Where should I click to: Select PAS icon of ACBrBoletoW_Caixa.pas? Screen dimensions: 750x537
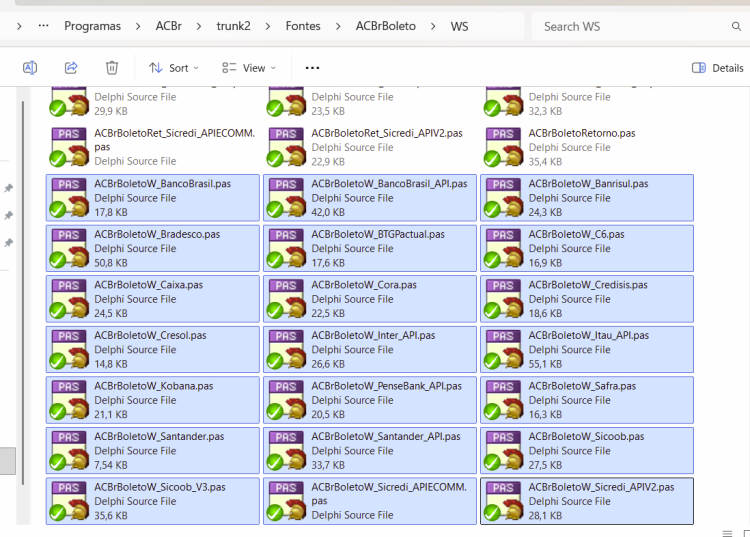pyautogui.click(x=69, y=299)
